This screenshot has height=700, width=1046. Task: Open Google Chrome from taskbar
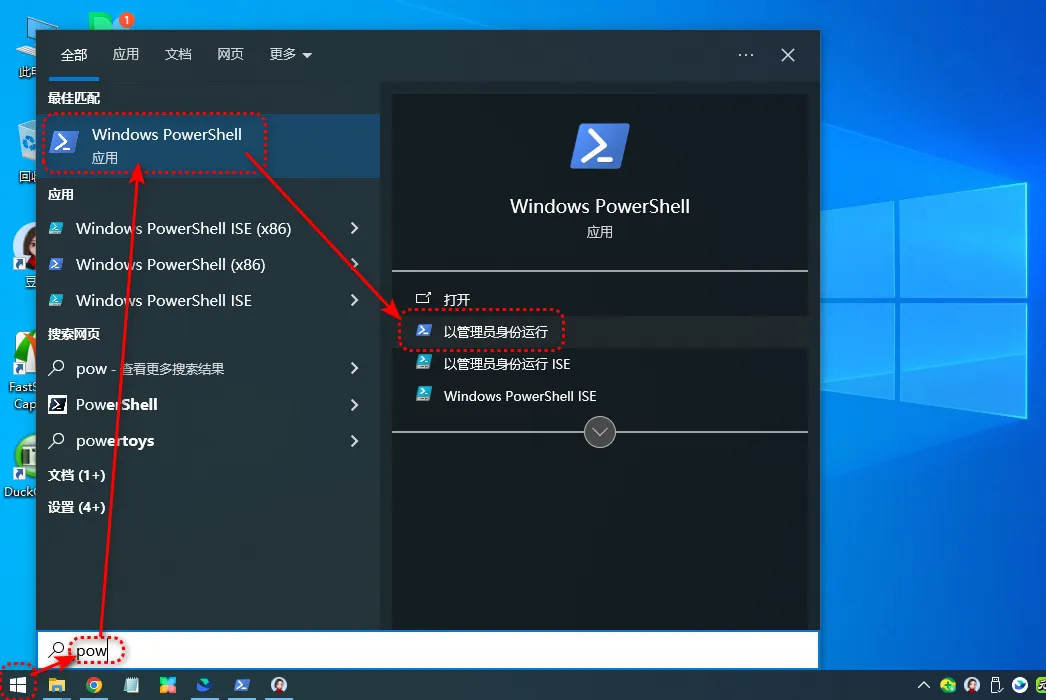pyautogui.click(x=94, y=685)
